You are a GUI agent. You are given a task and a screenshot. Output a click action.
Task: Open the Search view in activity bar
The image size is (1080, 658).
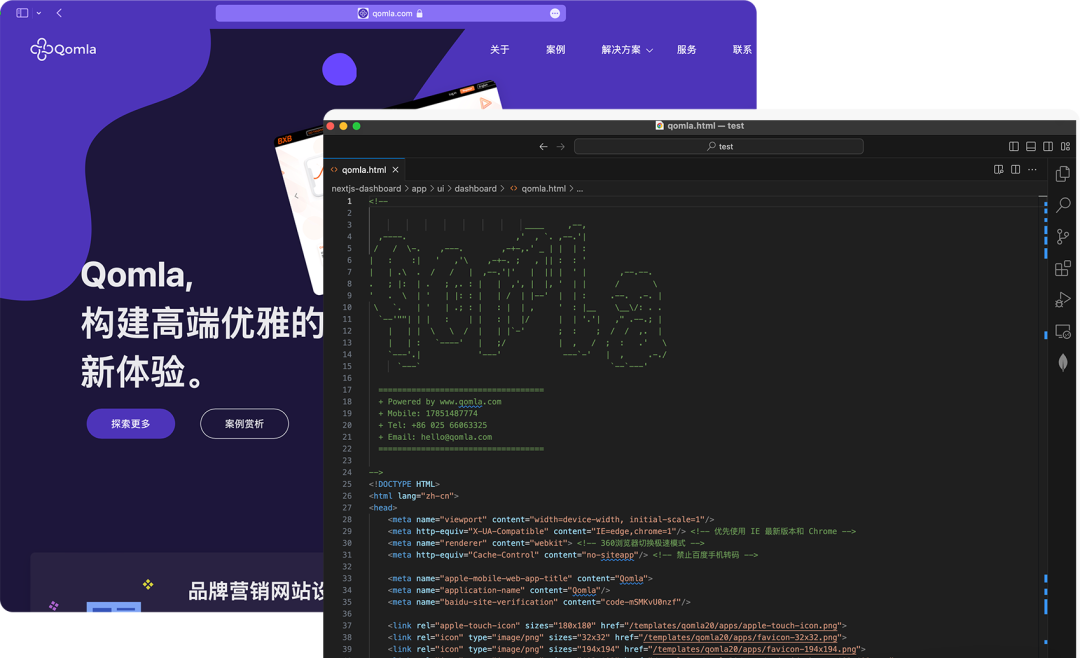click(x=1063, y=205)
